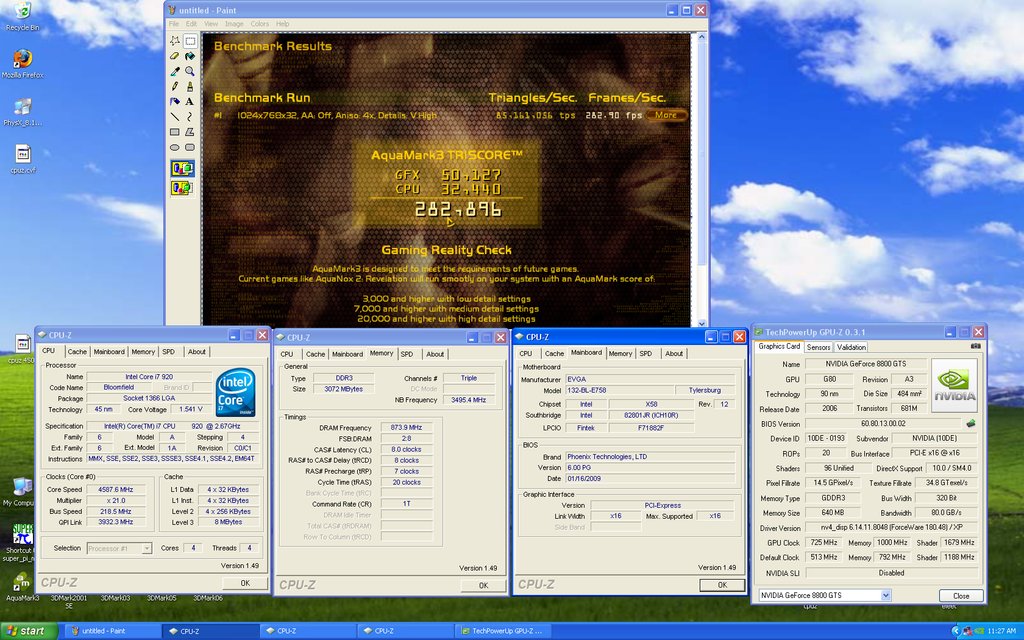Click the GPU-Z Driver Version field

(891, 528)
